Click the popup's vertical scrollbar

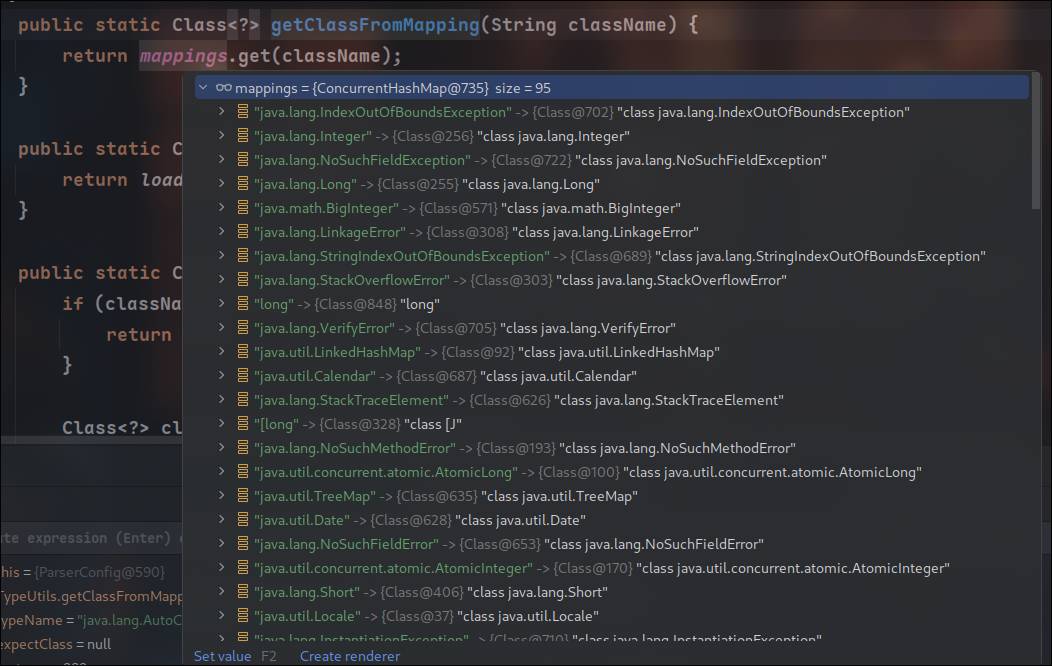(x=1036, y=150)
